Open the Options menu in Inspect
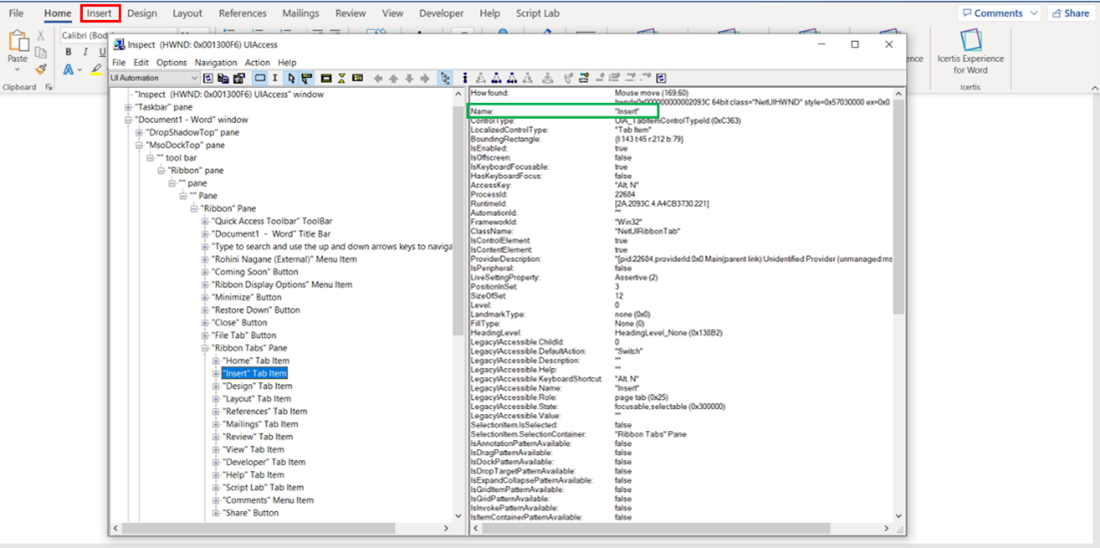This screenshot has height=548, width=1100. [x=171, y=62]
